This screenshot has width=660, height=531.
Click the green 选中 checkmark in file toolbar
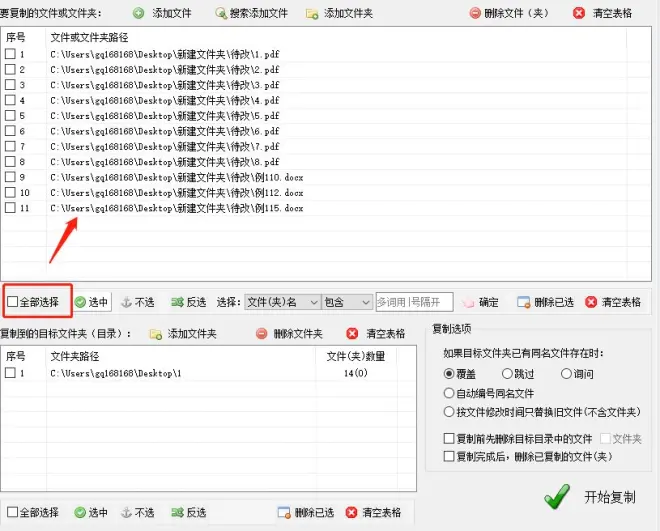[x=80, y=302]
